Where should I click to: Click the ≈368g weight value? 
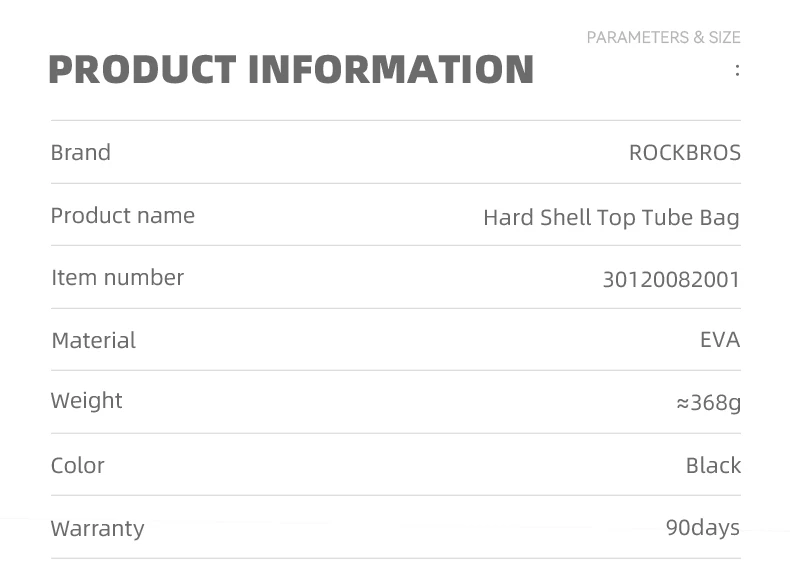click(x=708, y=403)
